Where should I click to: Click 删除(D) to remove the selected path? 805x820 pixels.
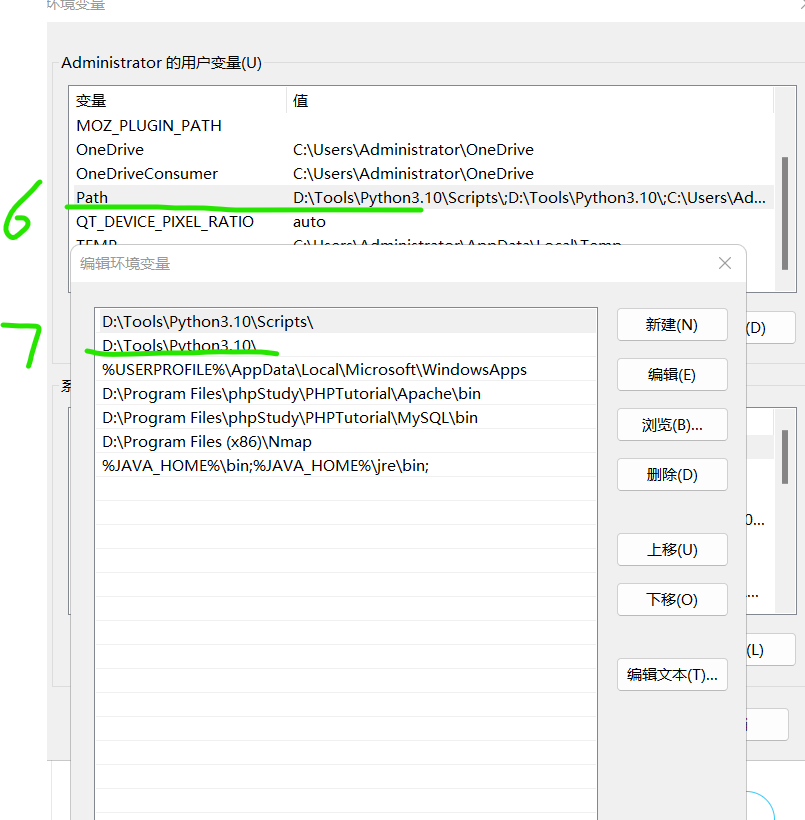coord(671,474)
